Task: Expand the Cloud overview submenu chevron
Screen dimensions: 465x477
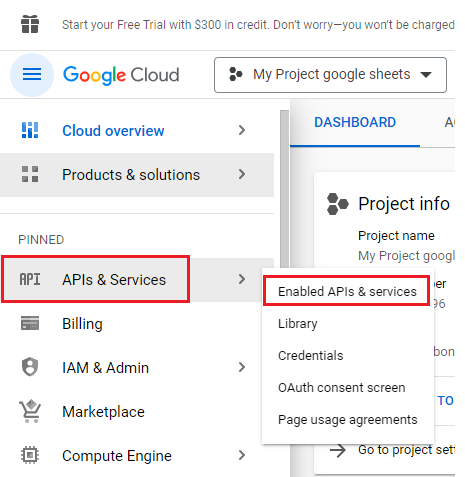Action: tap(242, 130)
